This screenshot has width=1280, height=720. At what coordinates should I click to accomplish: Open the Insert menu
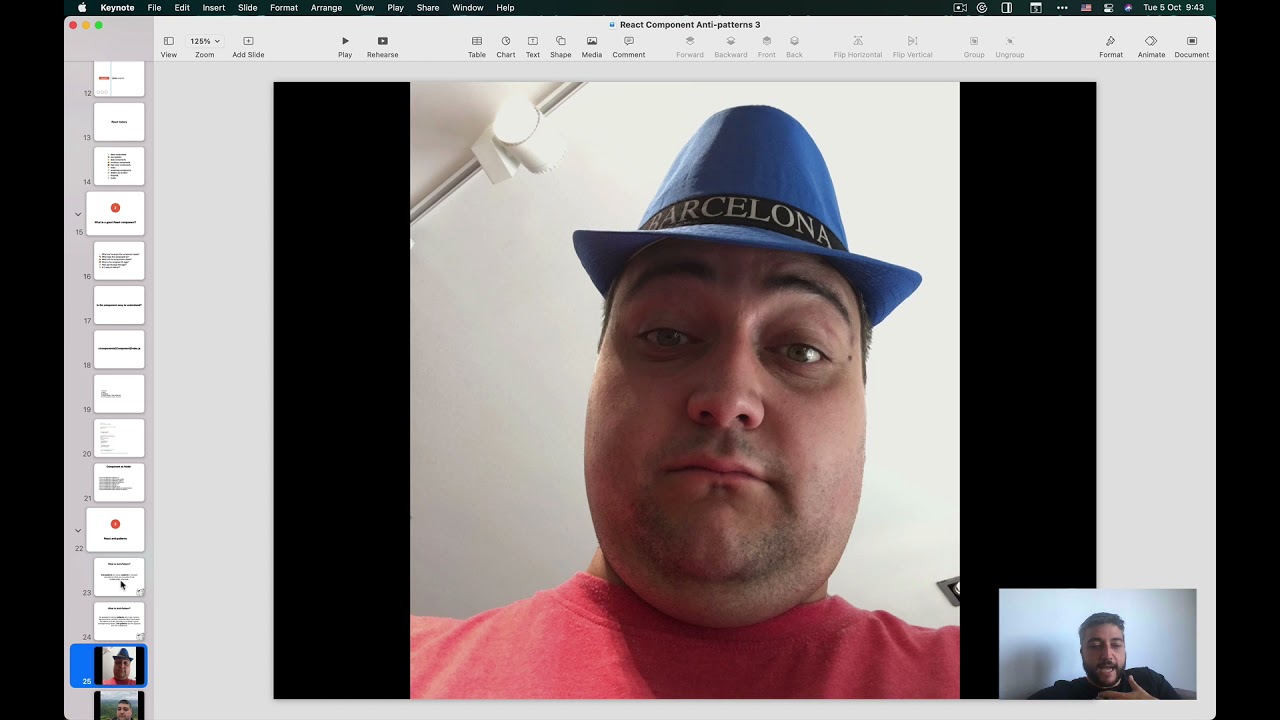[x=214, y=8]
